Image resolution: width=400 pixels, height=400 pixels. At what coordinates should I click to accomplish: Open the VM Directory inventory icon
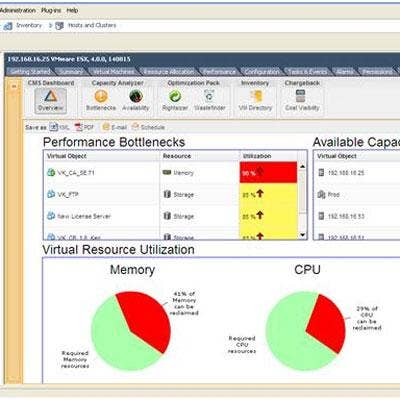[x=255, y=101]
